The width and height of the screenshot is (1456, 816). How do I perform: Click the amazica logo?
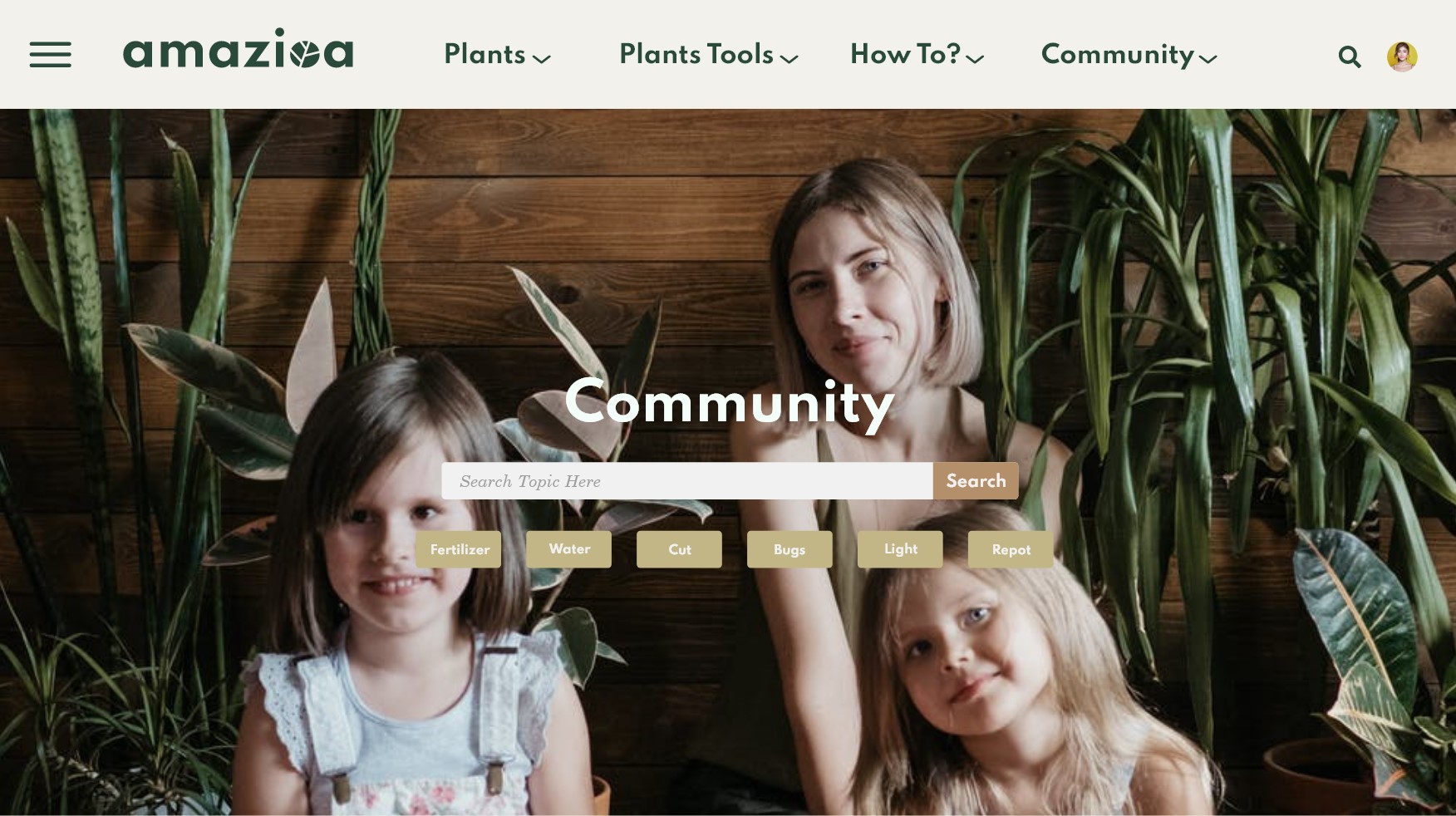239,48
